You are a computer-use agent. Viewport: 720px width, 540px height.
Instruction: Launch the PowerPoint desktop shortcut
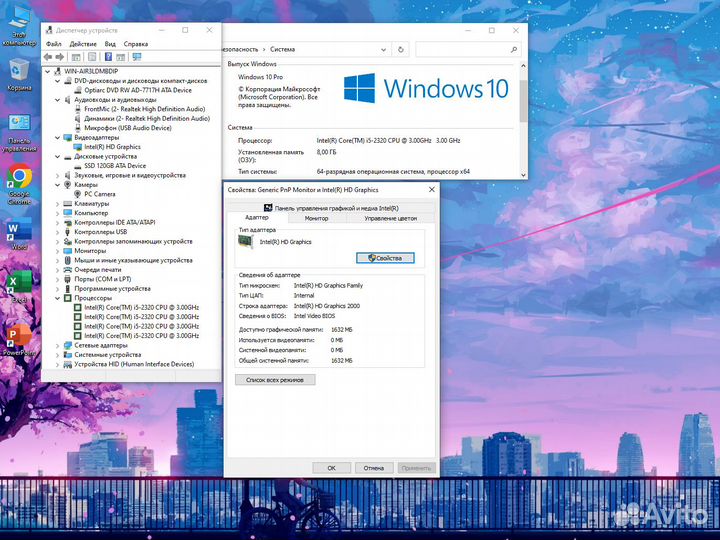[19, 340]
